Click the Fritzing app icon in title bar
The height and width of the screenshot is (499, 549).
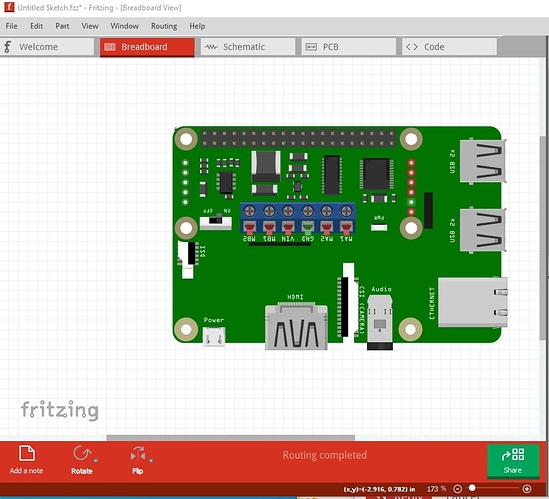point(9,7)
